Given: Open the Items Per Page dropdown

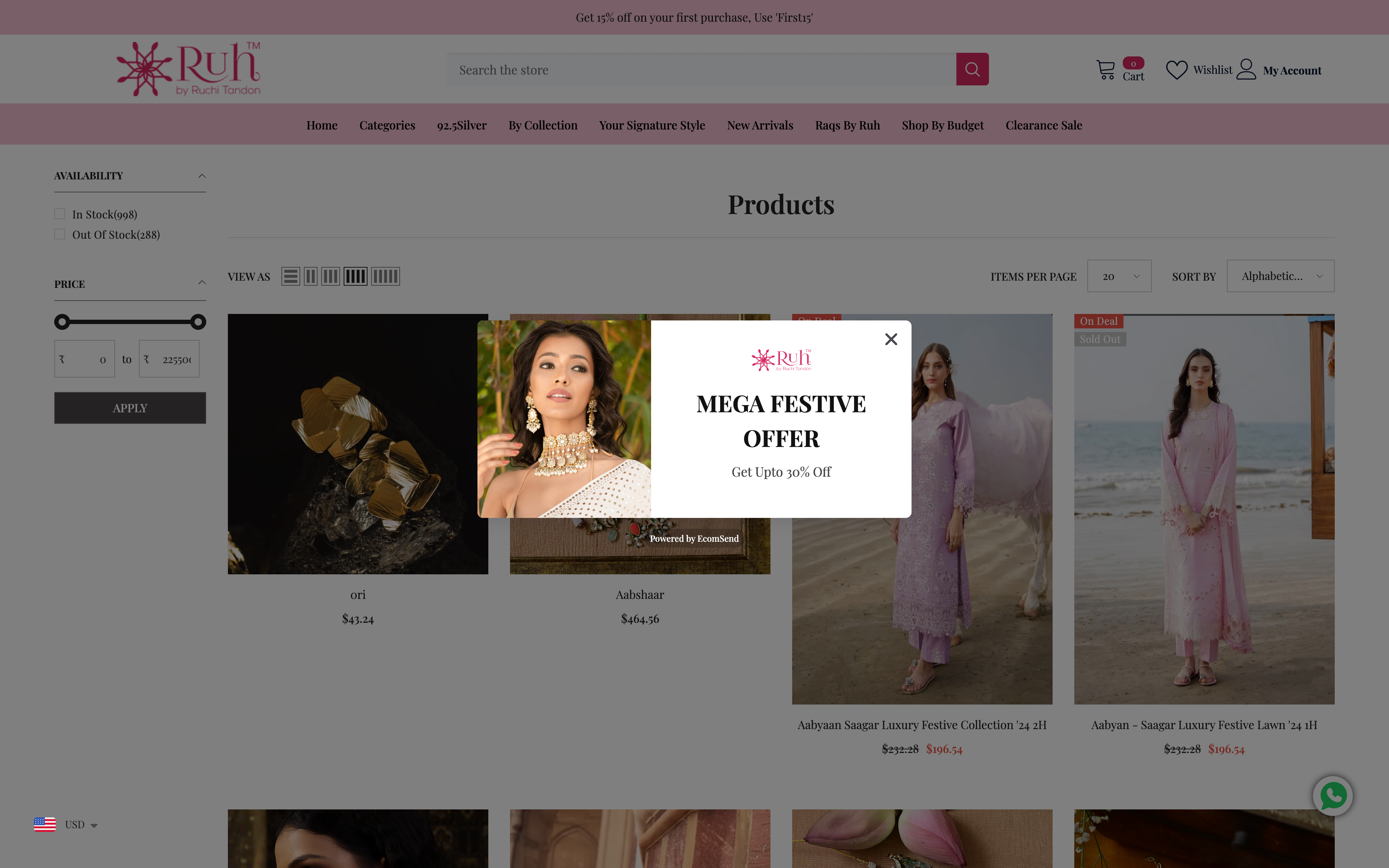Looking at the screenshot, I should tap(1119, 276).
